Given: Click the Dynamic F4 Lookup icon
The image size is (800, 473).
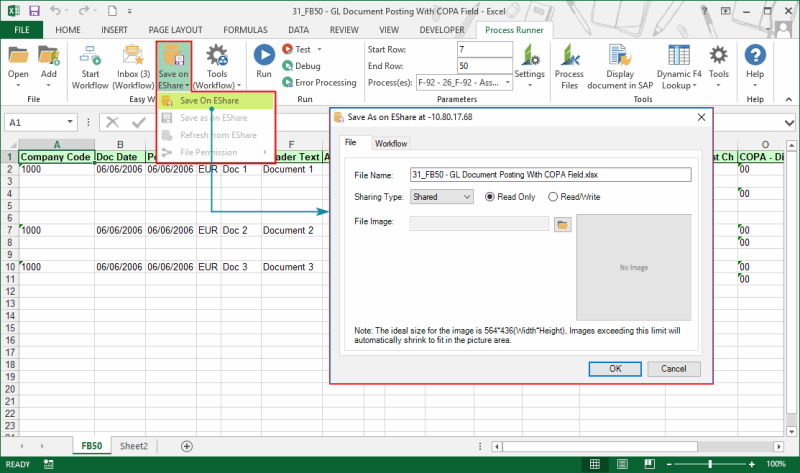Looking at the screenshot, I should tap(680, 55).
